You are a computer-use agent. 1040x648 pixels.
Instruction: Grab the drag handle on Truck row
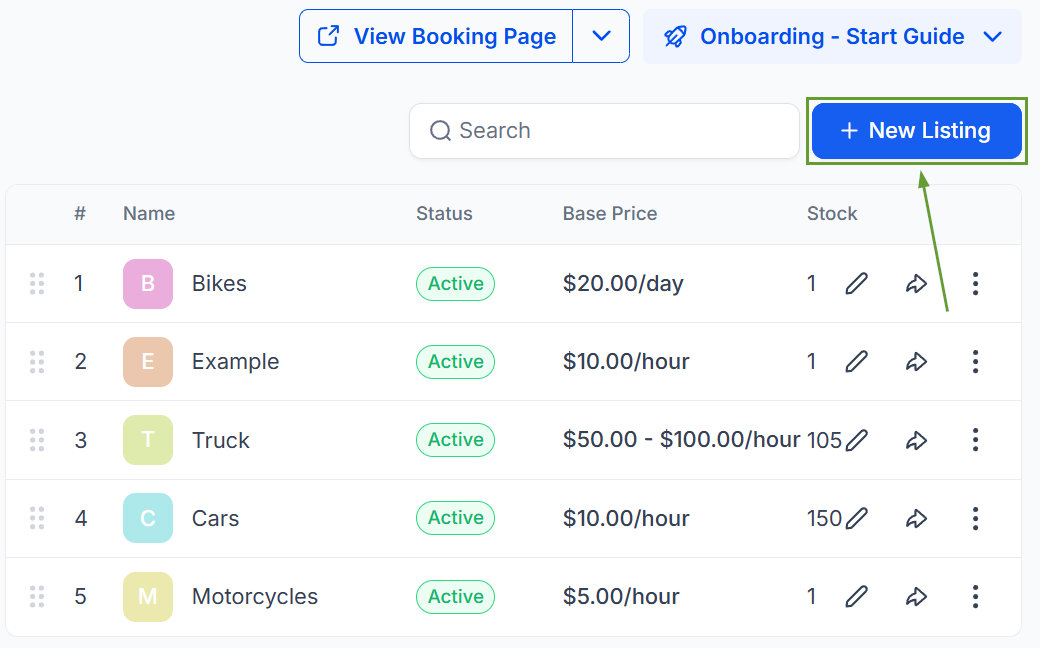click(x=37, y=440)
